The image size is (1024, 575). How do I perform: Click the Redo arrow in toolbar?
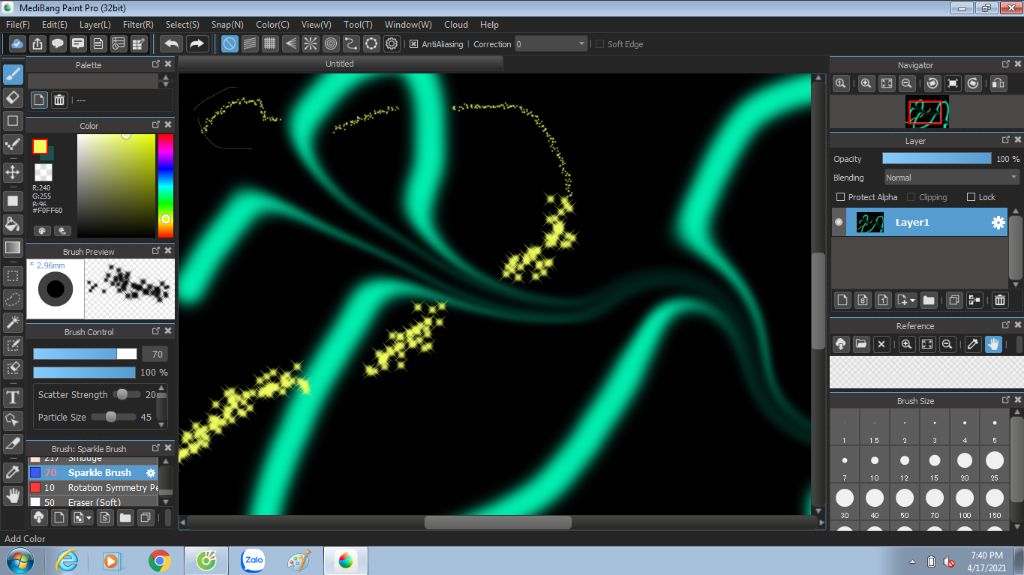(x=196, y=44)
